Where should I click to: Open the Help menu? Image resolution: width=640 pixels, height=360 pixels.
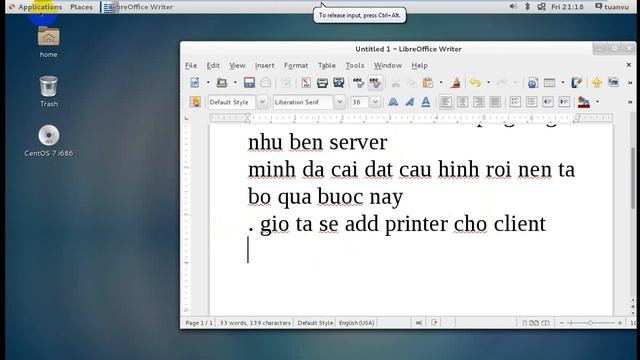(419, 65)
